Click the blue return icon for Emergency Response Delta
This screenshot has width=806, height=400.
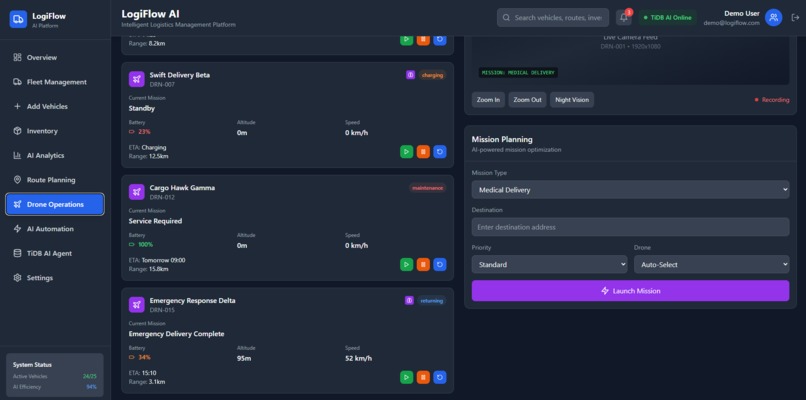[439, 377]
